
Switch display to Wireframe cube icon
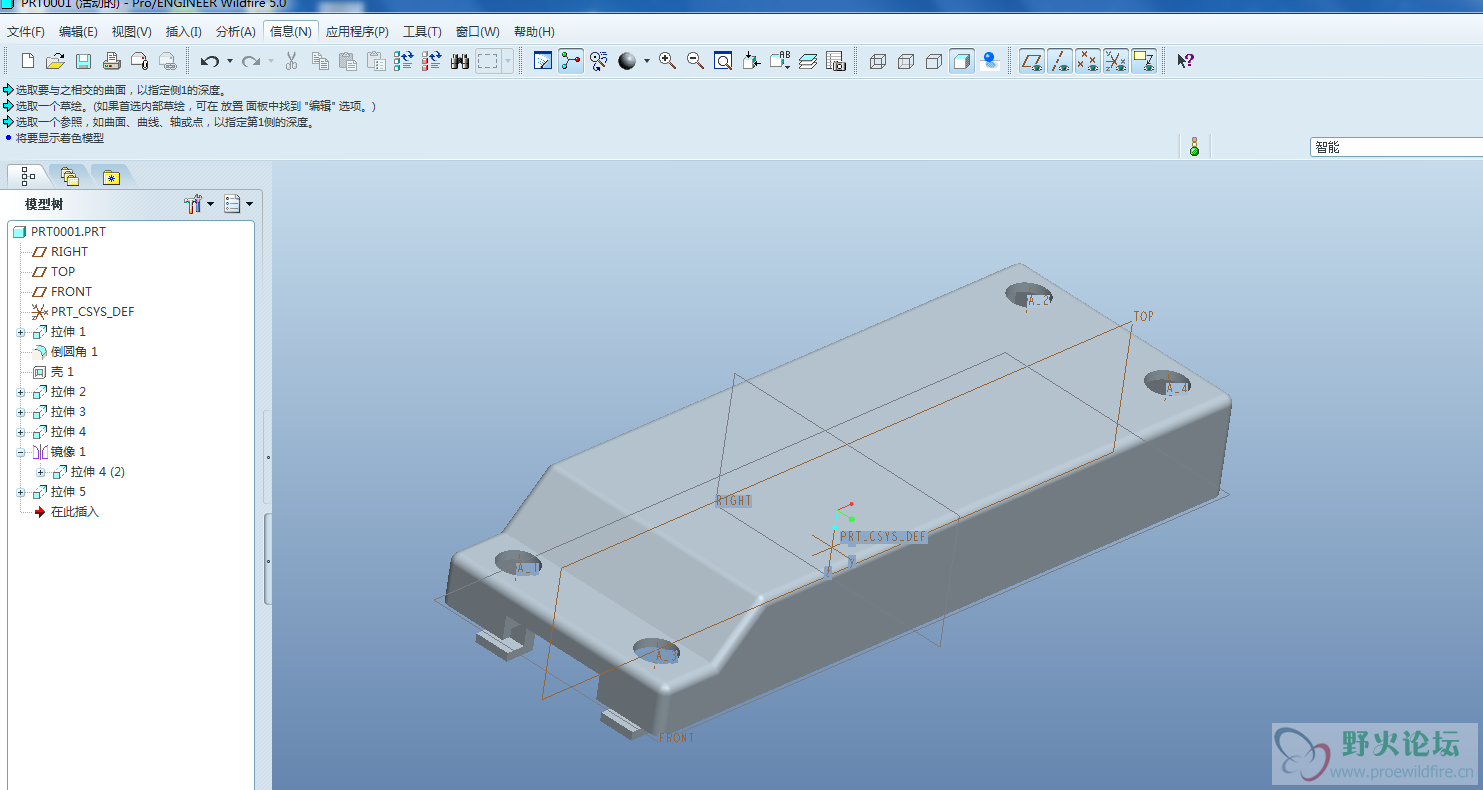coord(878,61)
